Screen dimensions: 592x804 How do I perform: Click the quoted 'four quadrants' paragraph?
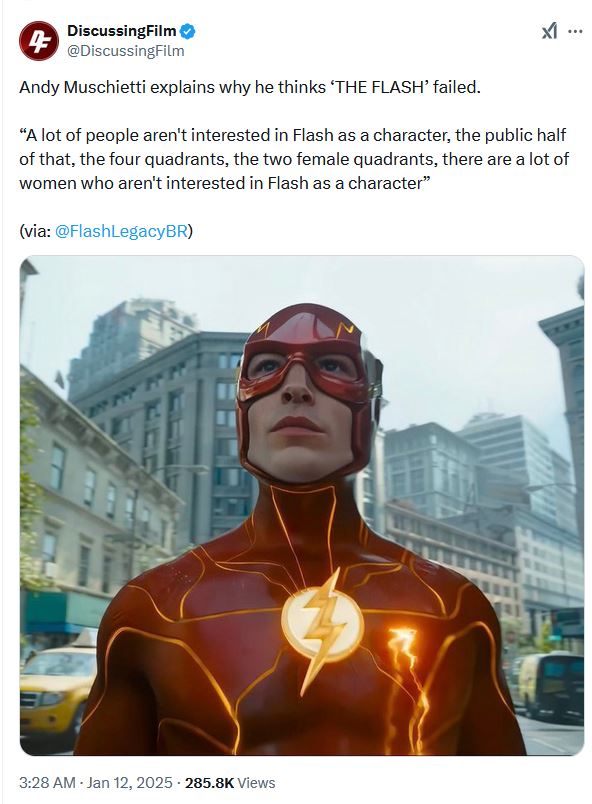tap(294, 159)
